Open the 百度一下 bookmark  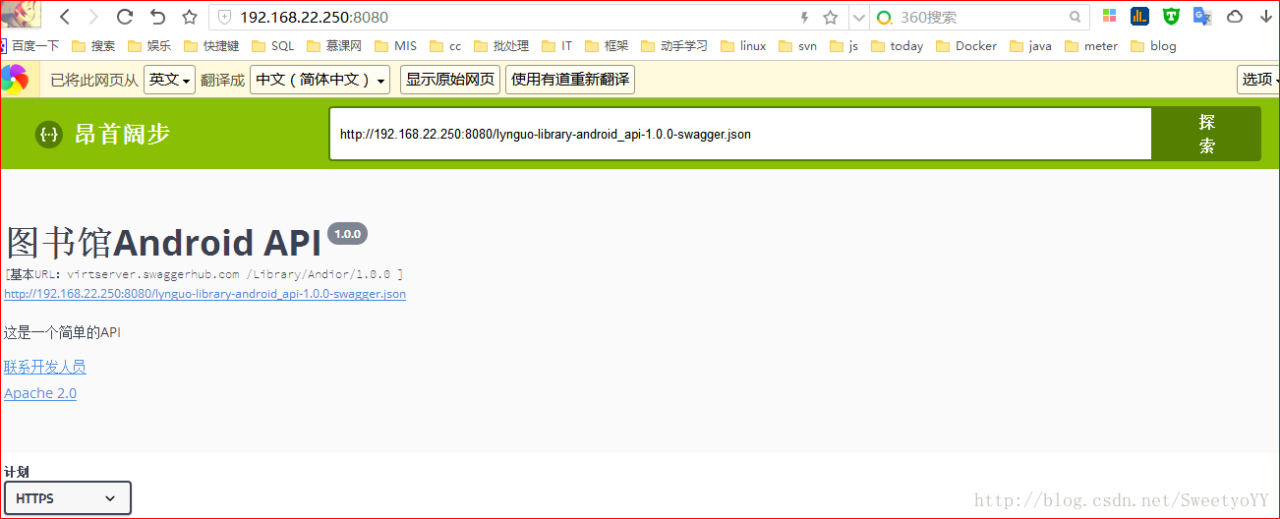[x=30, y=46]
